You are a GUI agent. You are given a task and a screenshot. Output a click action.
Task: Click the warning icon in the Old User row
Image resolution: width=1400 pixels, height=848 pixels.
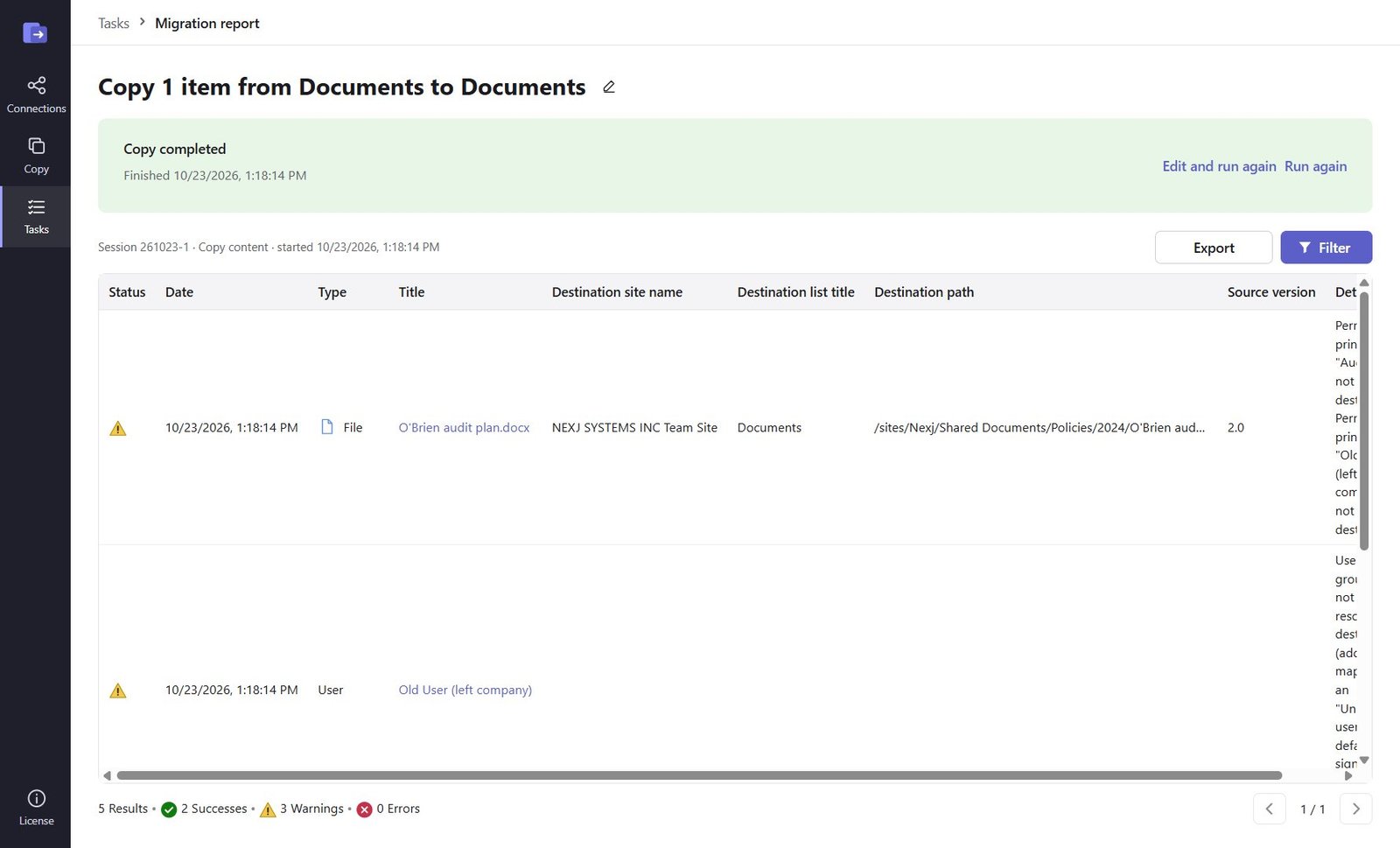pos(118,690)
